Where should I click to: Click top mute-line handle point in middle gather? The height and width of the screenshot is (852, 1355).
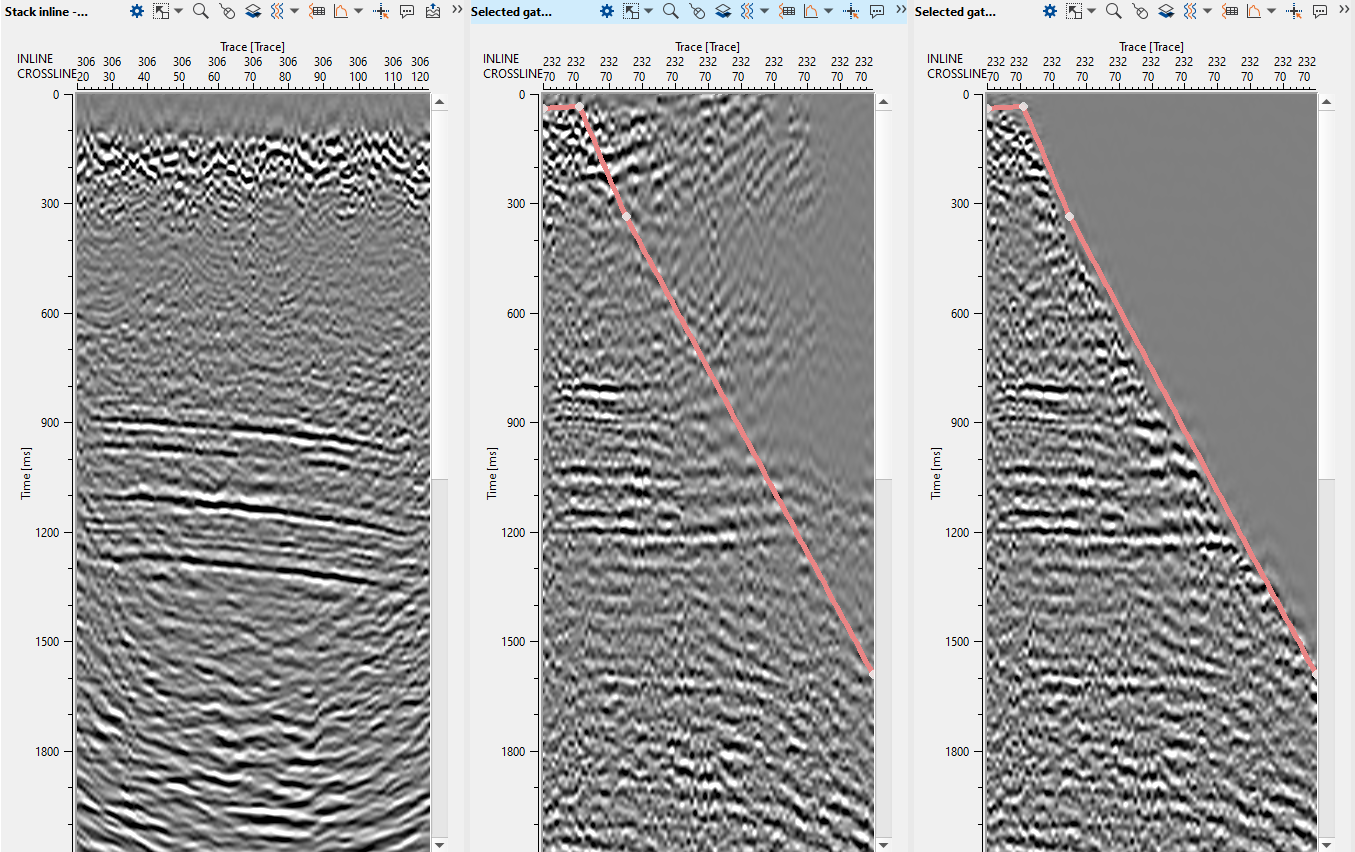coord(579,106)
